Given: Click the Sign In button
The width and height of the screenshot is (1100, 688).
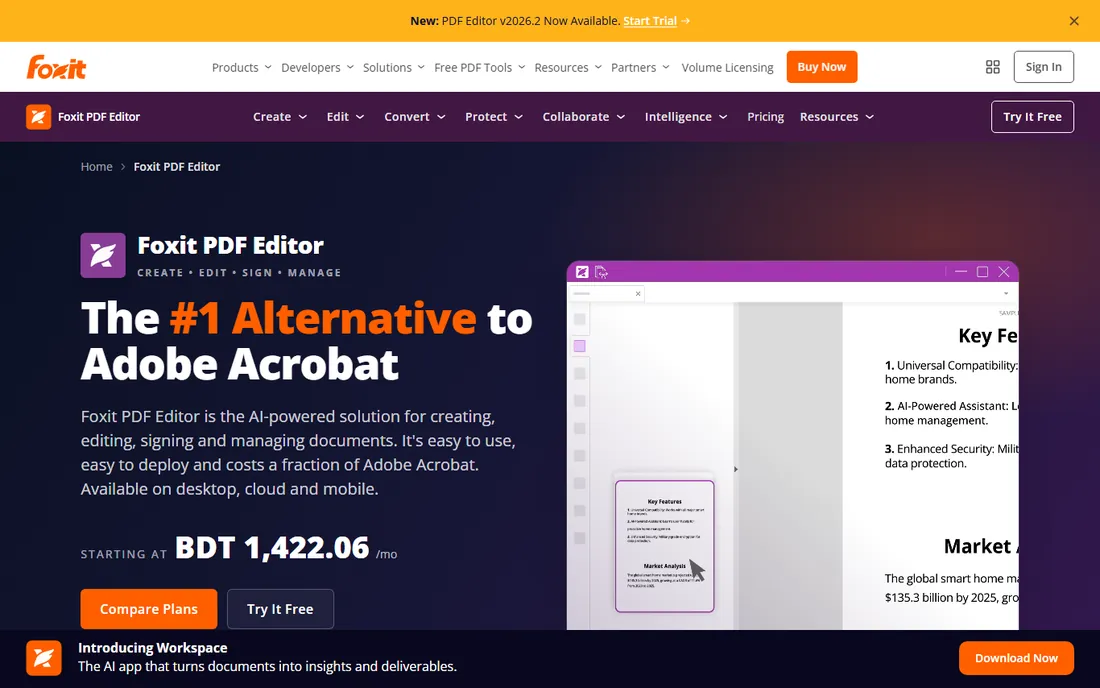Looking at the screenshot, I should [1043, 67].
